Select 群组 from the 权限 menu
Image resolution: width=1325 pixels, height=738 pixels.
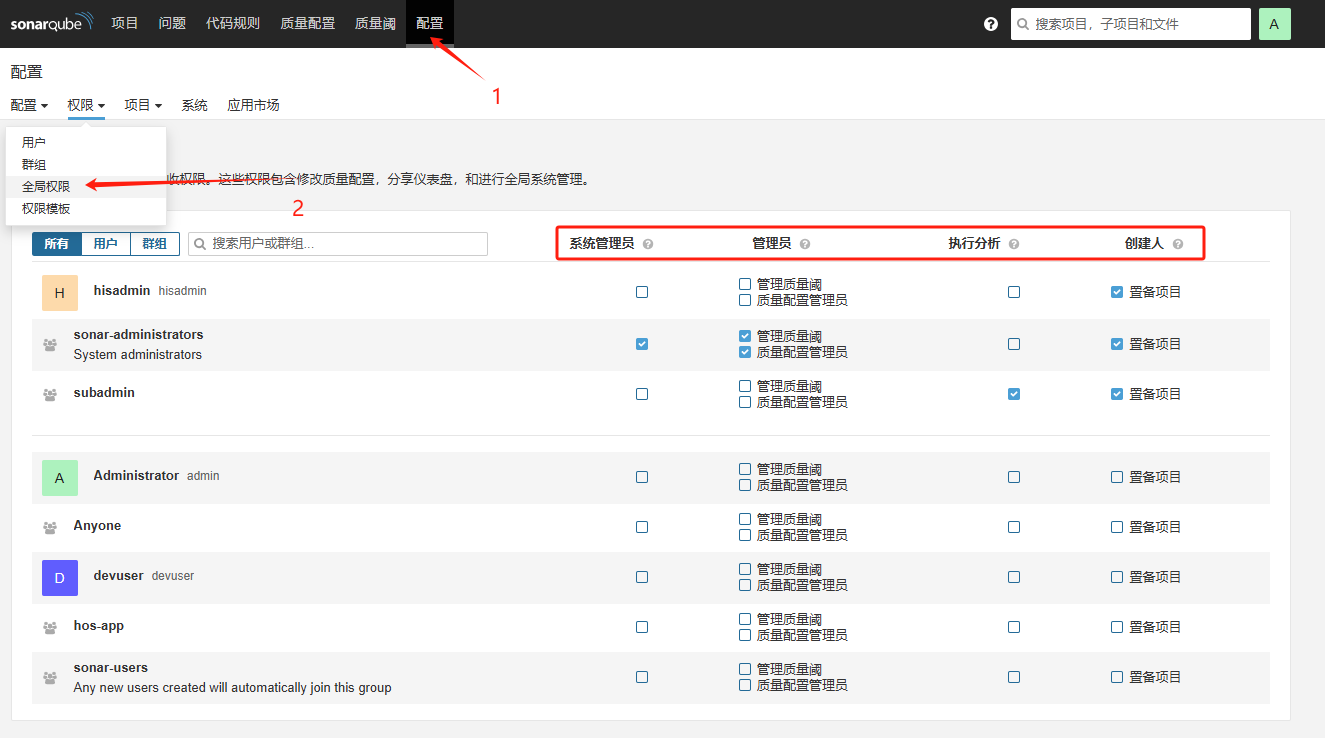coord(86,165)
